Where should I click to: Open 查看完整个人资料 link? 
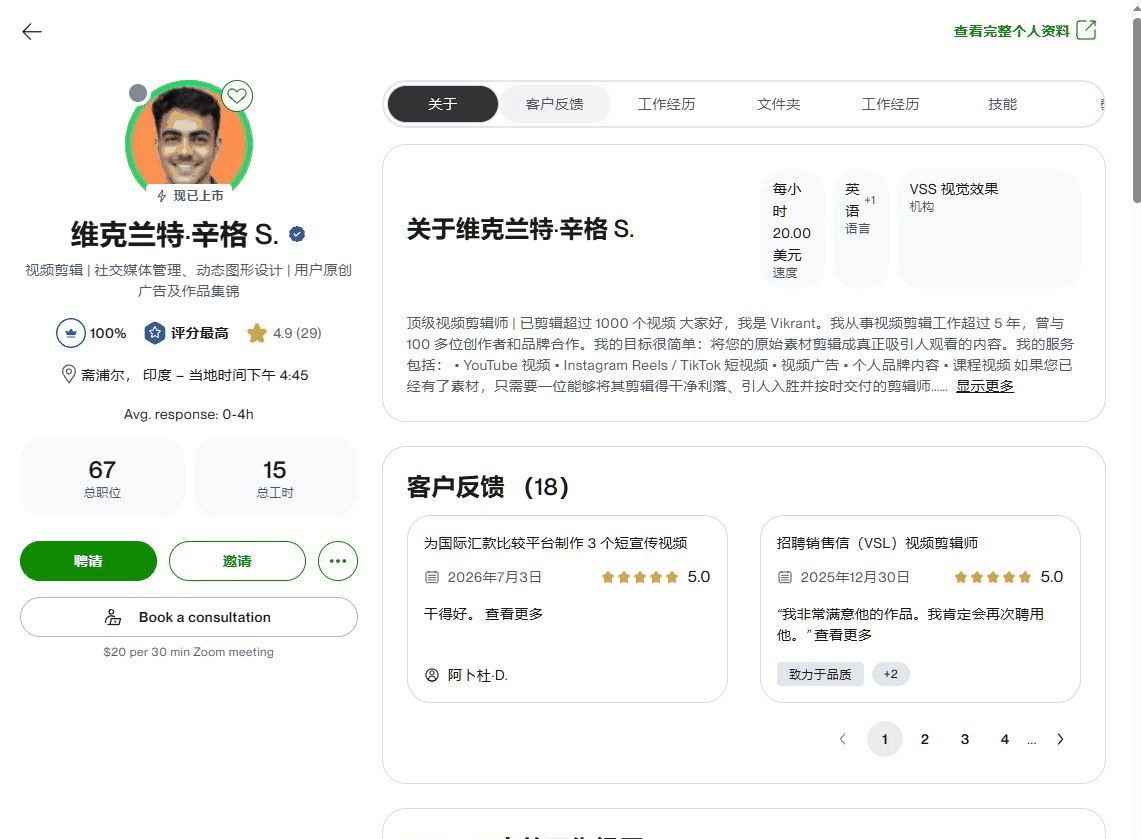pos(1011,31)
